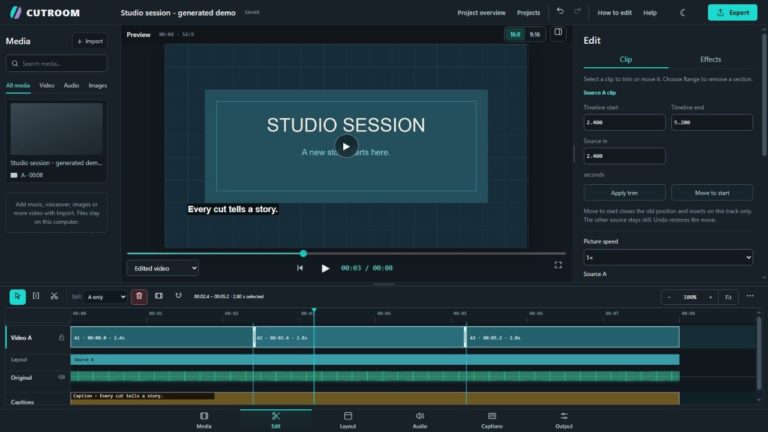
Task: Activate the scissors split tool
Action: tap(54, 296)
